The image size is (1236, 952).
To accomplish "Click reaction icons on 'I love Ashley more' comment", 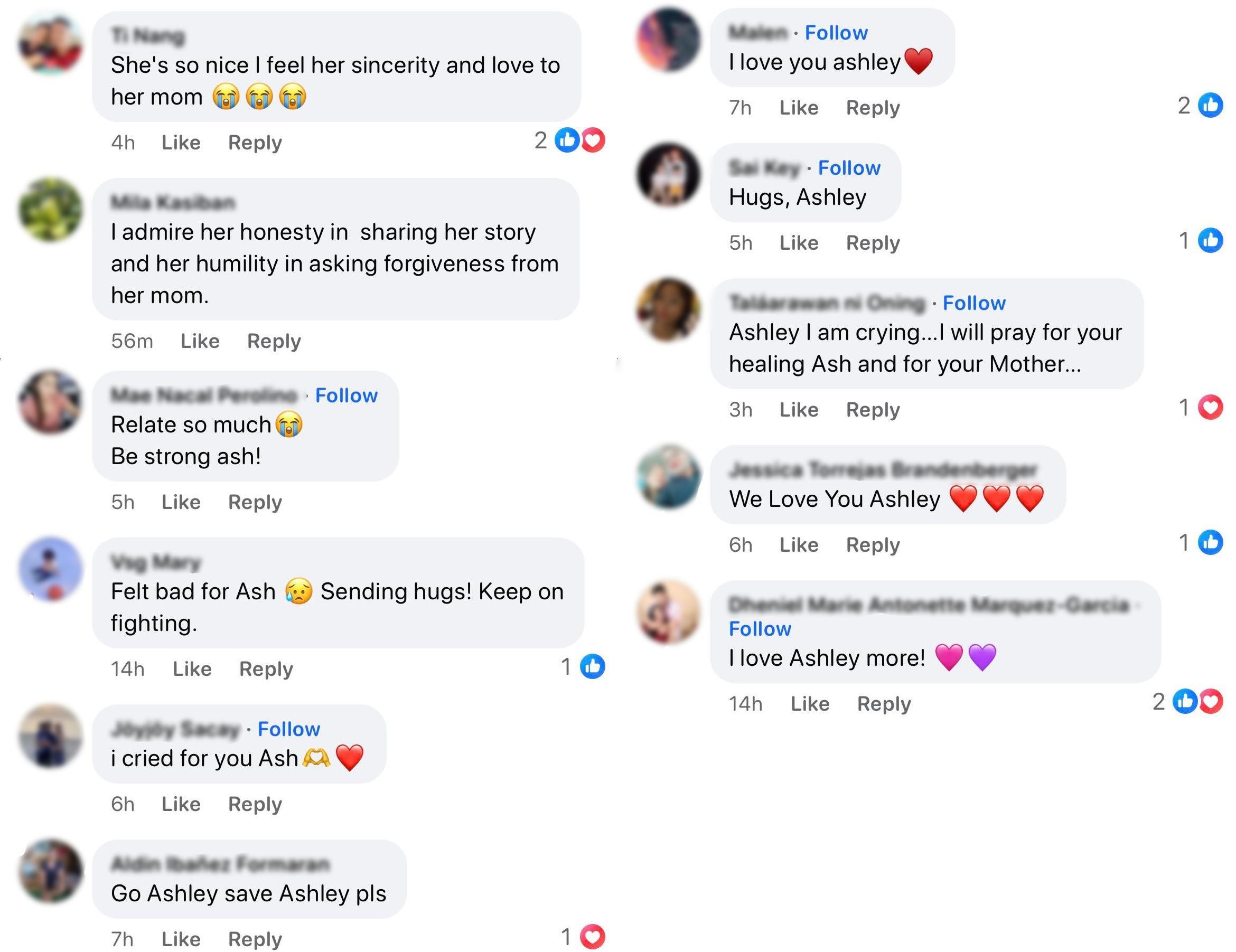I will coord(1198,701).
